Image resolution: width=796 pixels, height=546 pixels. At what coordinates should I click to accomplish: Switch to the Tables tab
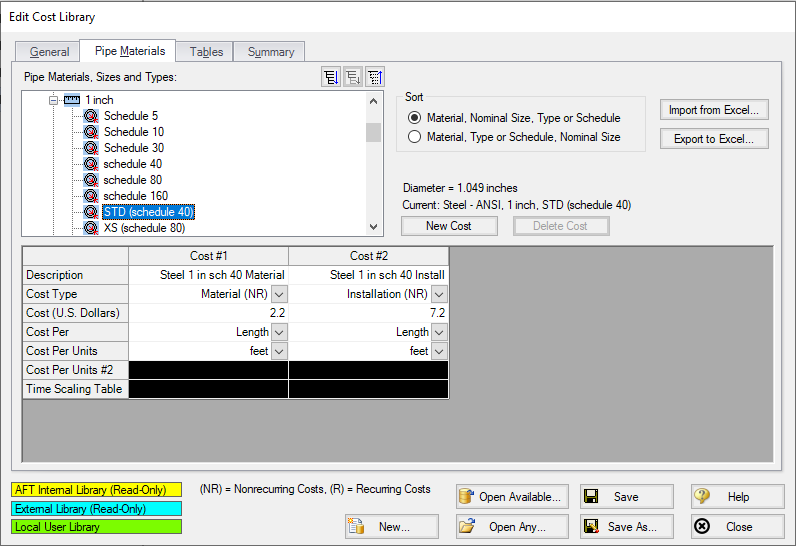[x=206, y=52]
